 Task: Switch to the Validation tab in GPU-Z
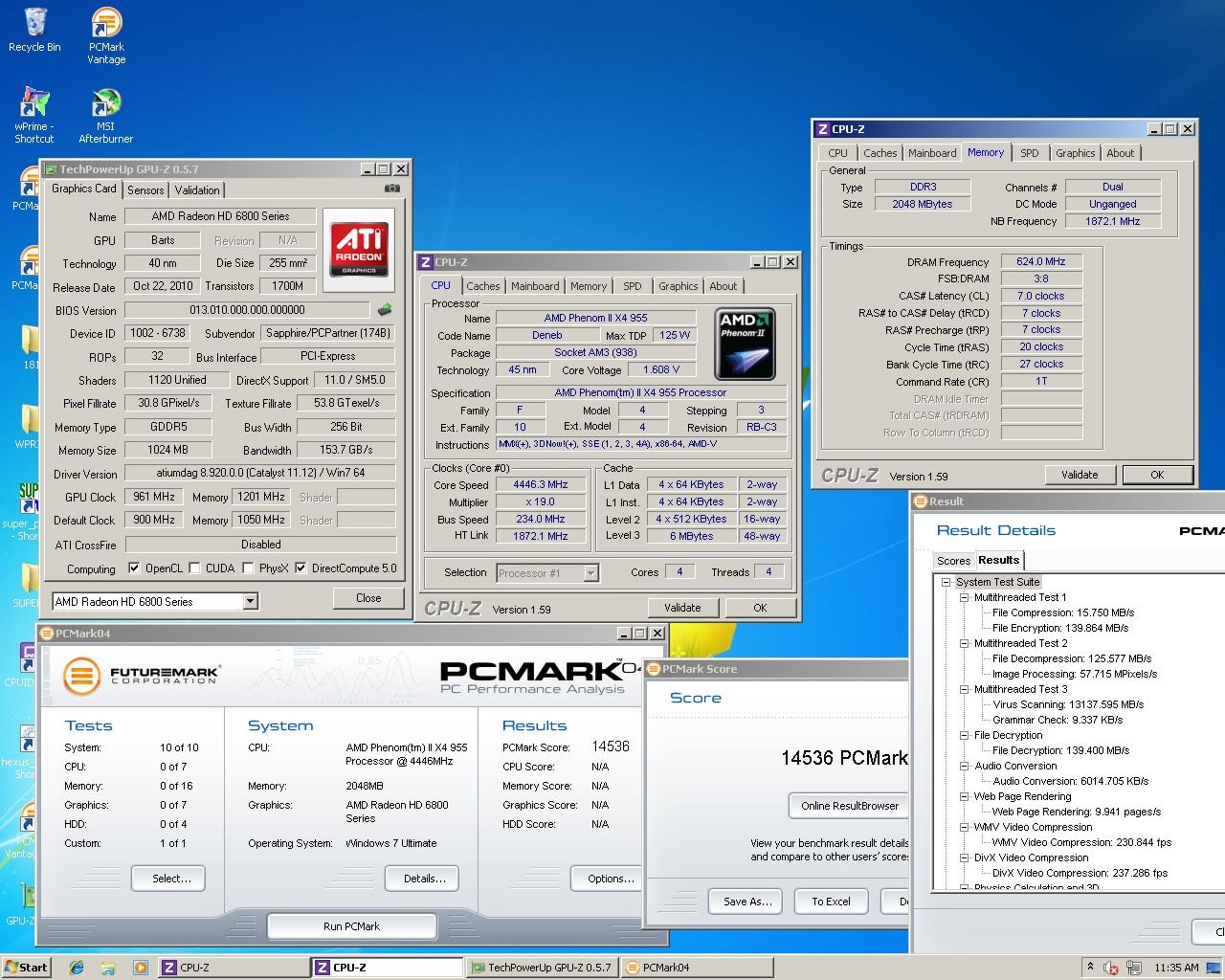pos(197,190)
